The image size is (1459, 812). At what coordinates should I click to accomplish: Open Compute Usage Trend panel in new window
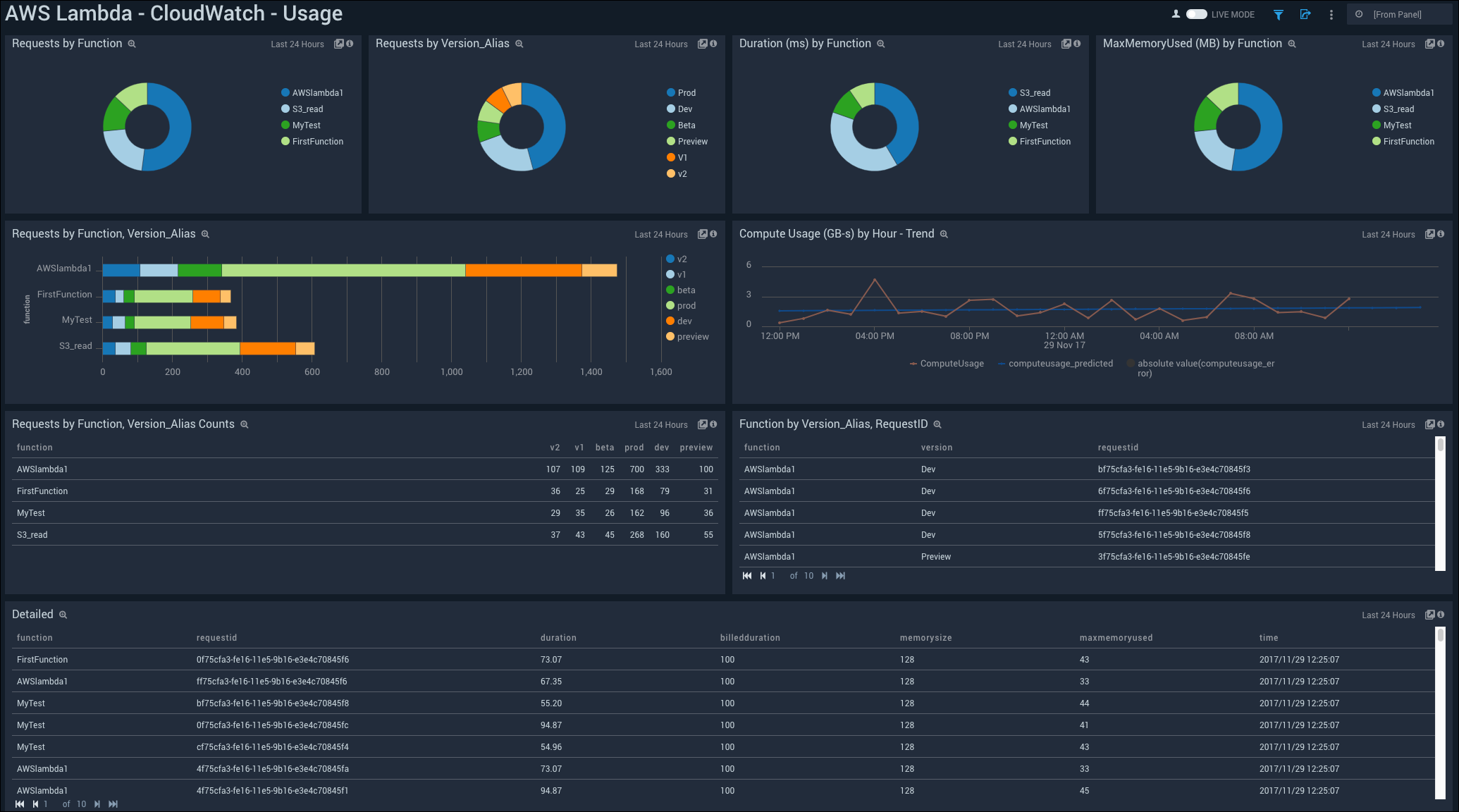click(x=1429, y=234)
